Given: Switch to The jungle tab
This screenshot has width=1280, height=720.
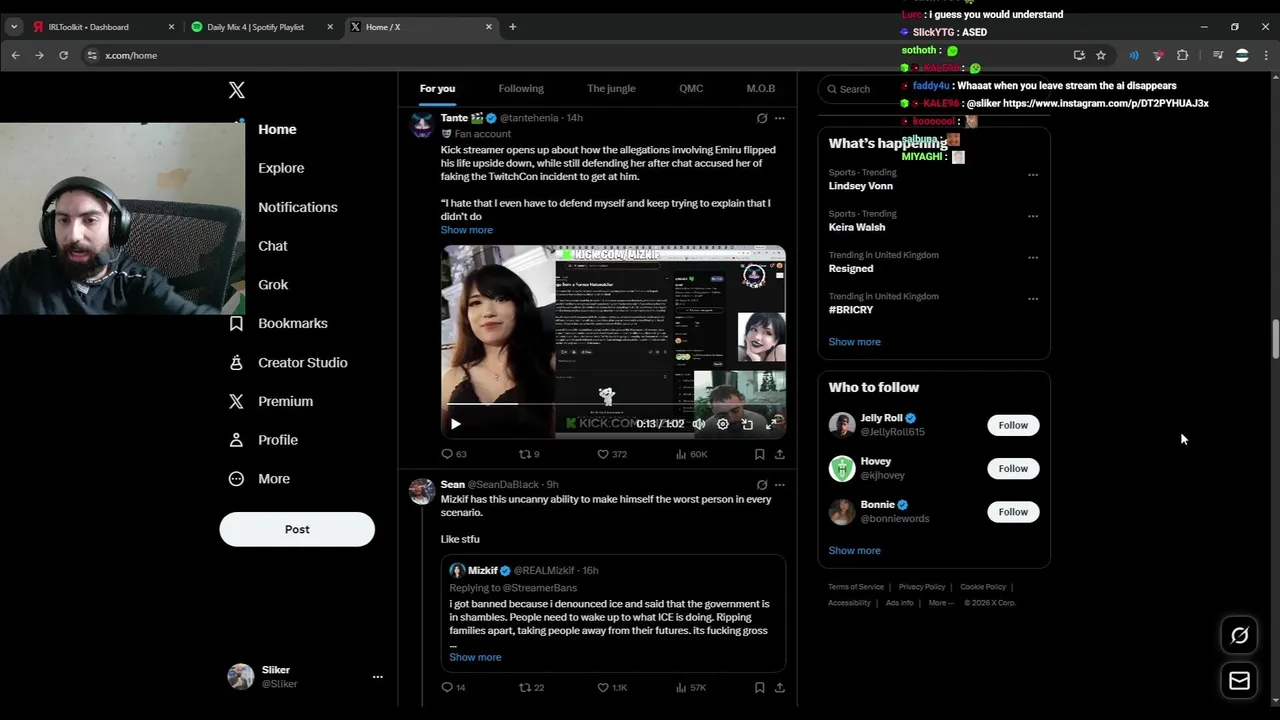Looking at the screenshot, I should [x=611, y=88].
